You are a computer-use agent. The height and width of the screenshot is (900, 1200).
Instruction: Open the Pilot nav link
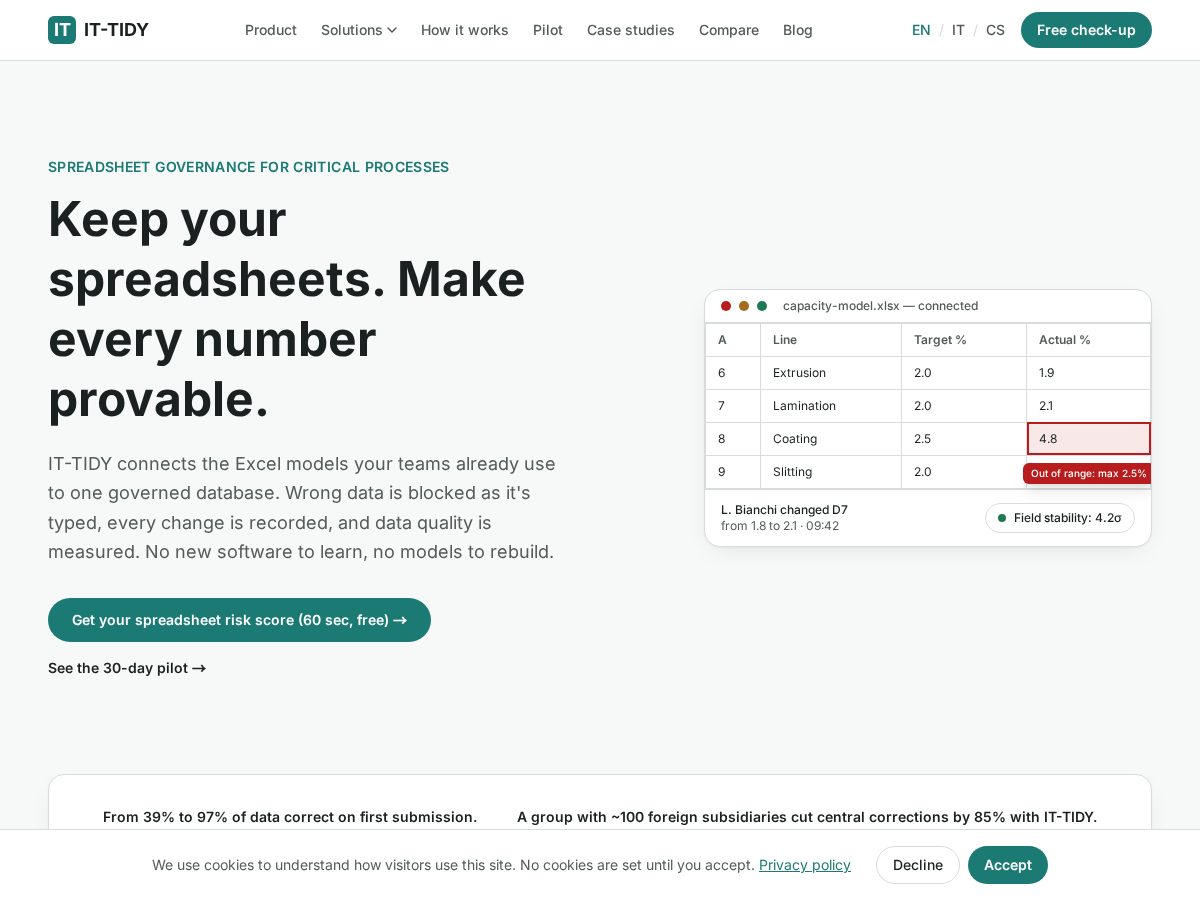coord(548,30)
